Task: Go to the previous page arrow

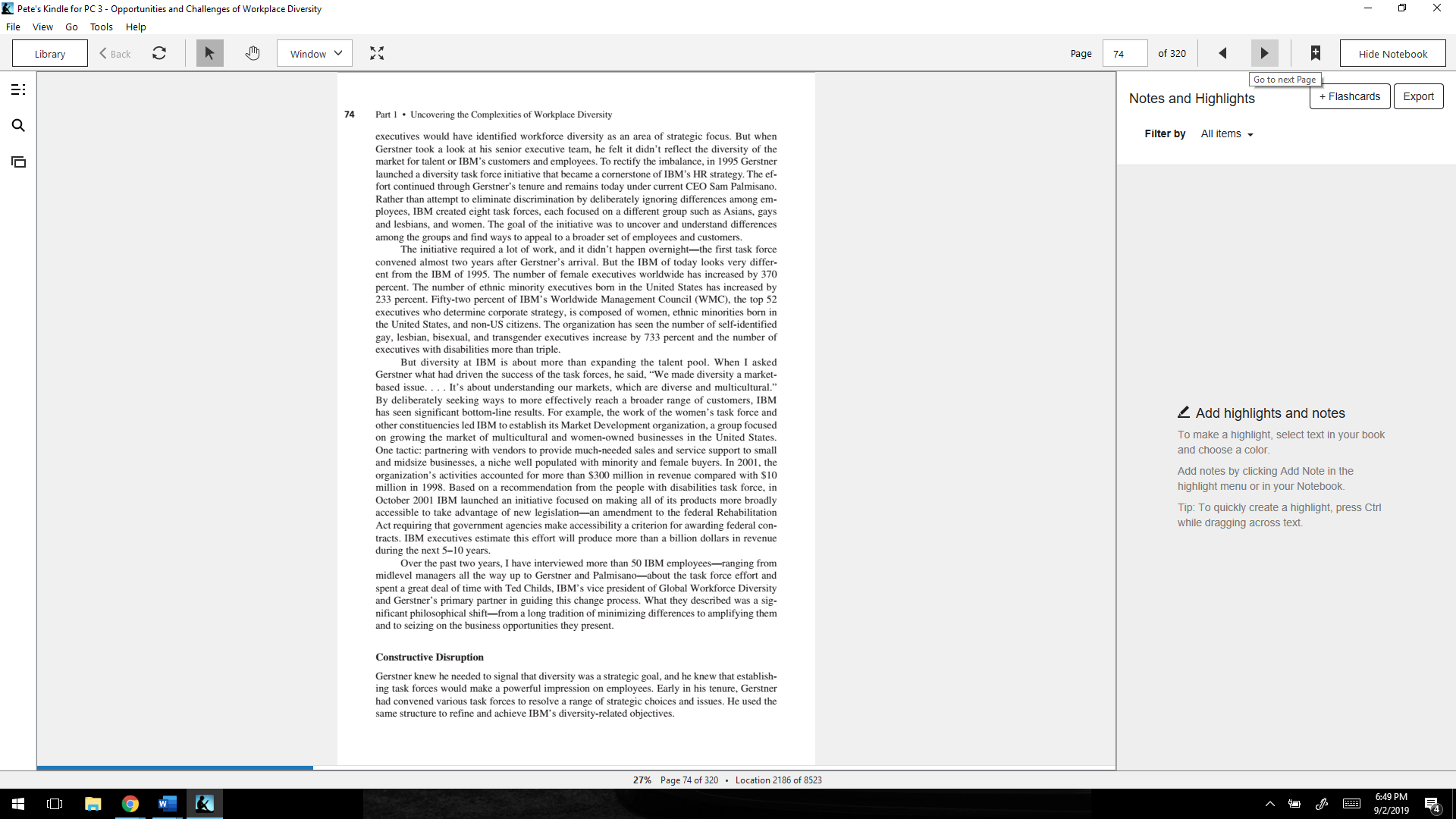Action: (1222, 53)
